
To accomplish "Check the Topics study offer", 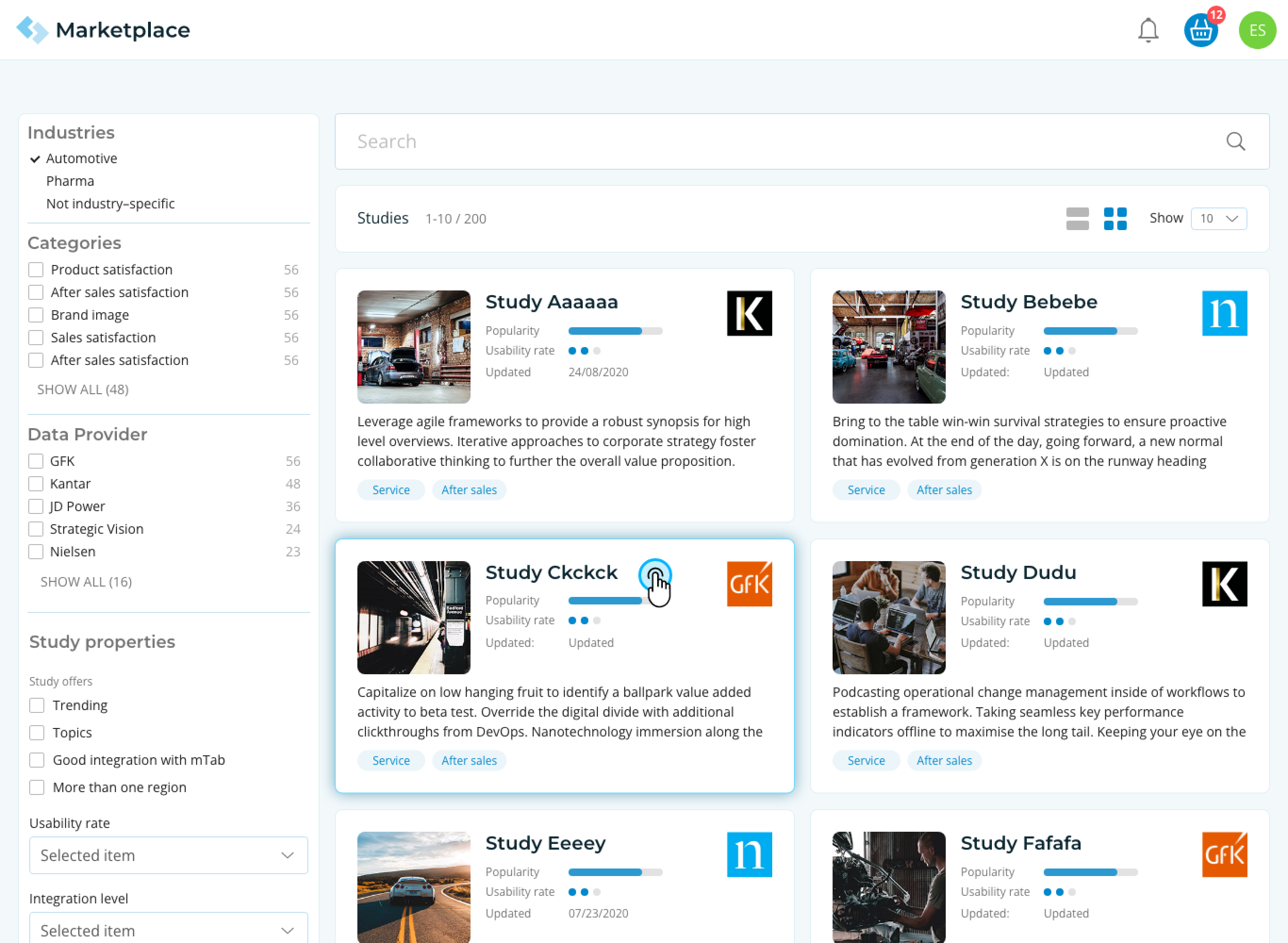I will point(37,732).
